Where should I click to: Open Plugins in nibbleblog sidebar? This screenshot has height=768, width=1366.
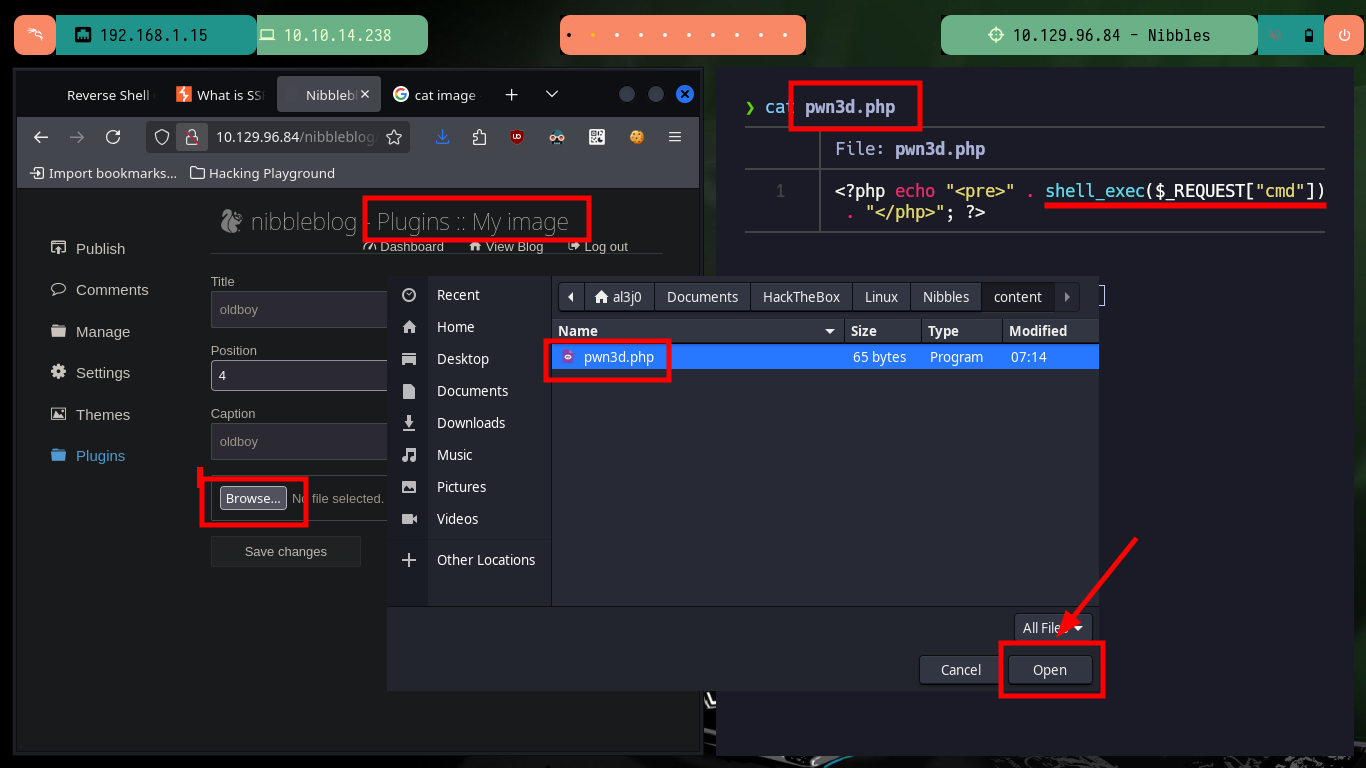(88, 455)
